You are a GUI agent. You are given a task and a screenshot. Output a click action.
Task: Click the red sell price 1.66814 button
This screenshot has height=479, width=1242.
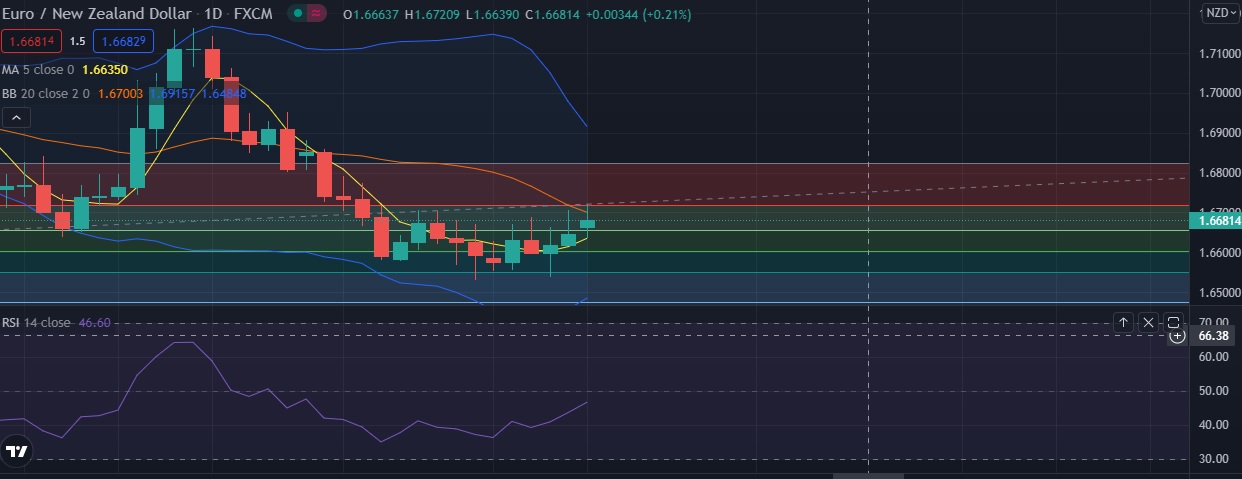(30, 42)
